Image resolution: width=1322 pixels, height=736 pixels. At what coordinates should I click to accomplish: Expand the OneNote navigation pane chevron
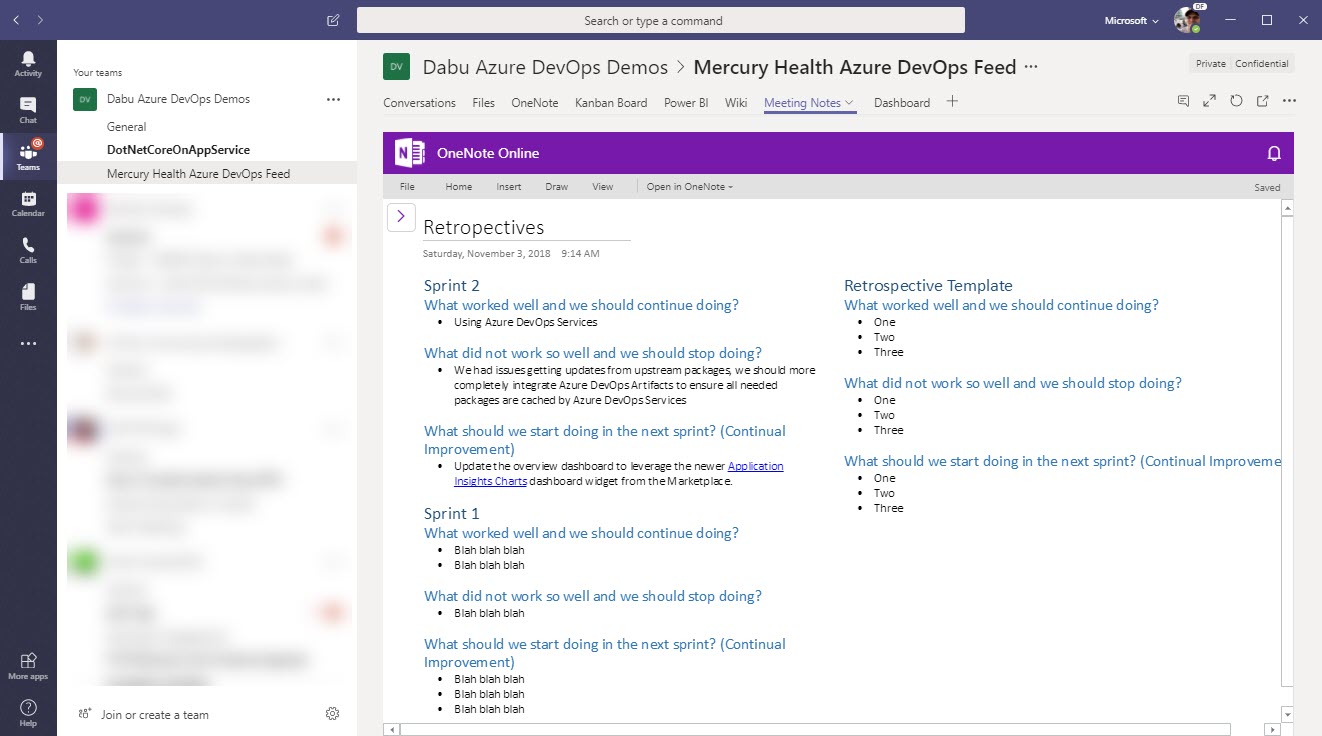(x=401, y=216)
